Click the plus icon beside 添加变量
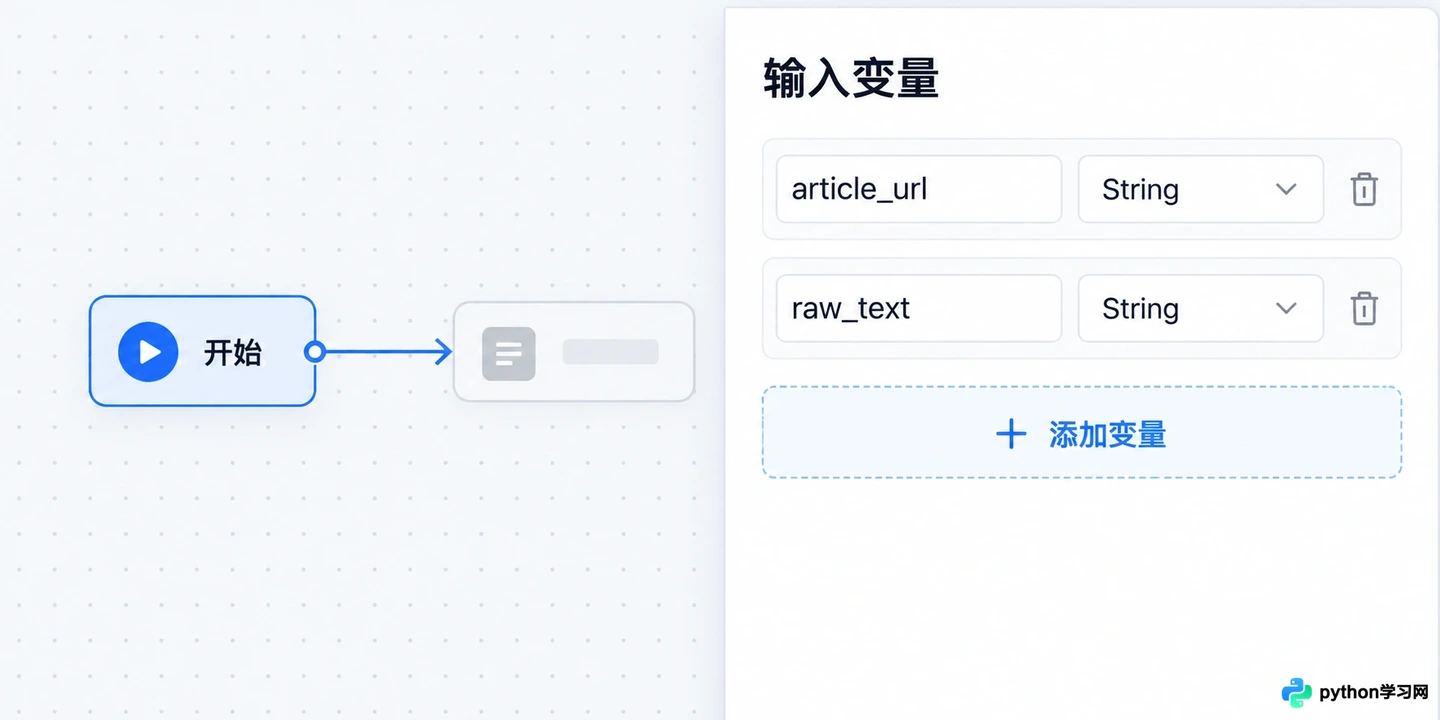The width and height of the screenshot is (1440, 720). tap(1011, 434)
